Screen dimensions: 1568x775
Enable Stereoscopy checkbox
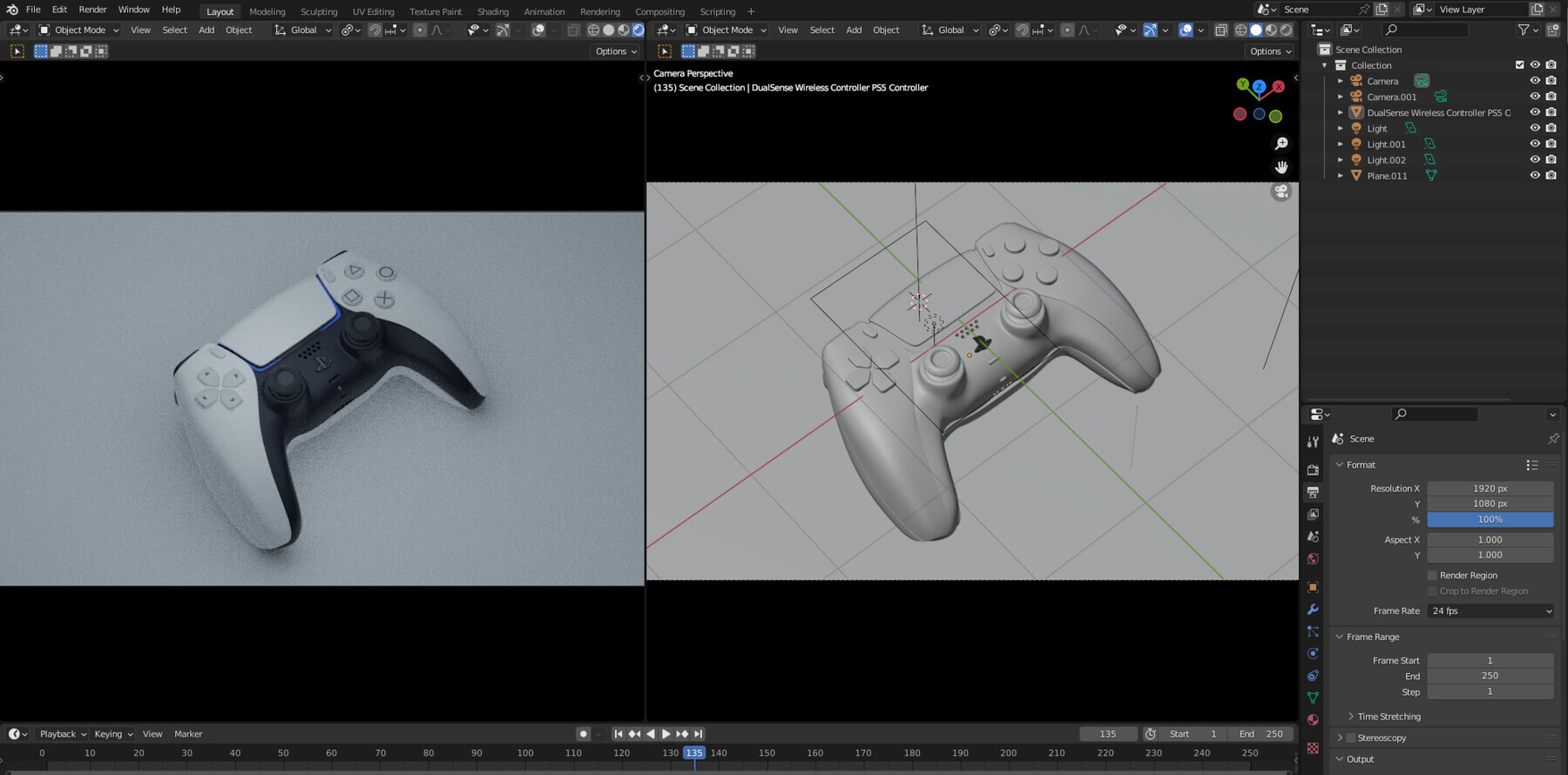[x=1351, y=738]
